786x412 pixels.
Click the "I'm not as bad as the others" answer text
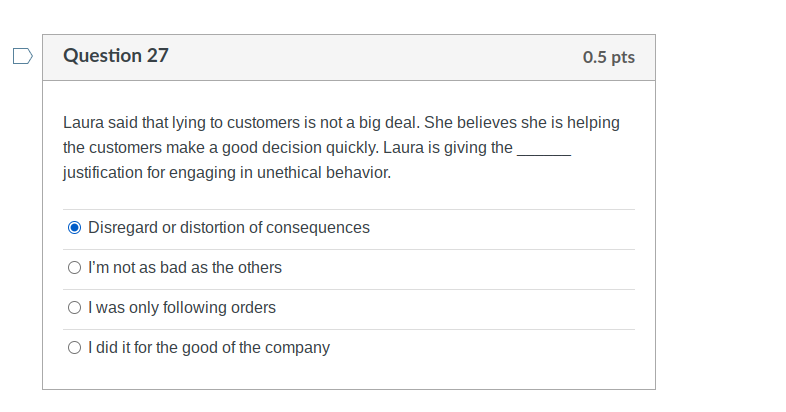coord(185,268)
